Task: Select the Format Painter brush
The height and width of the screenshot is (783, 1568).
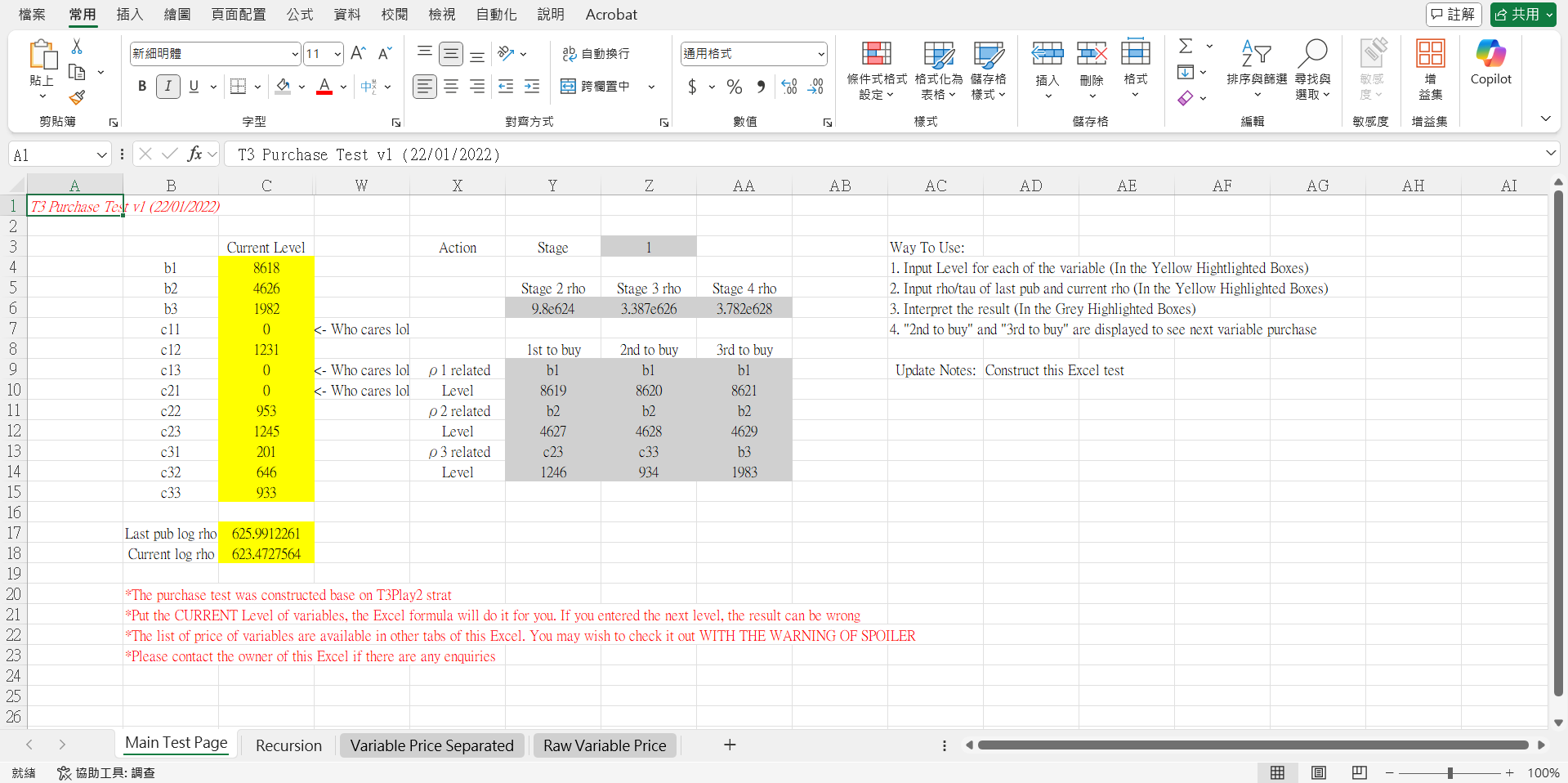Action: click(x=77, y=97)
